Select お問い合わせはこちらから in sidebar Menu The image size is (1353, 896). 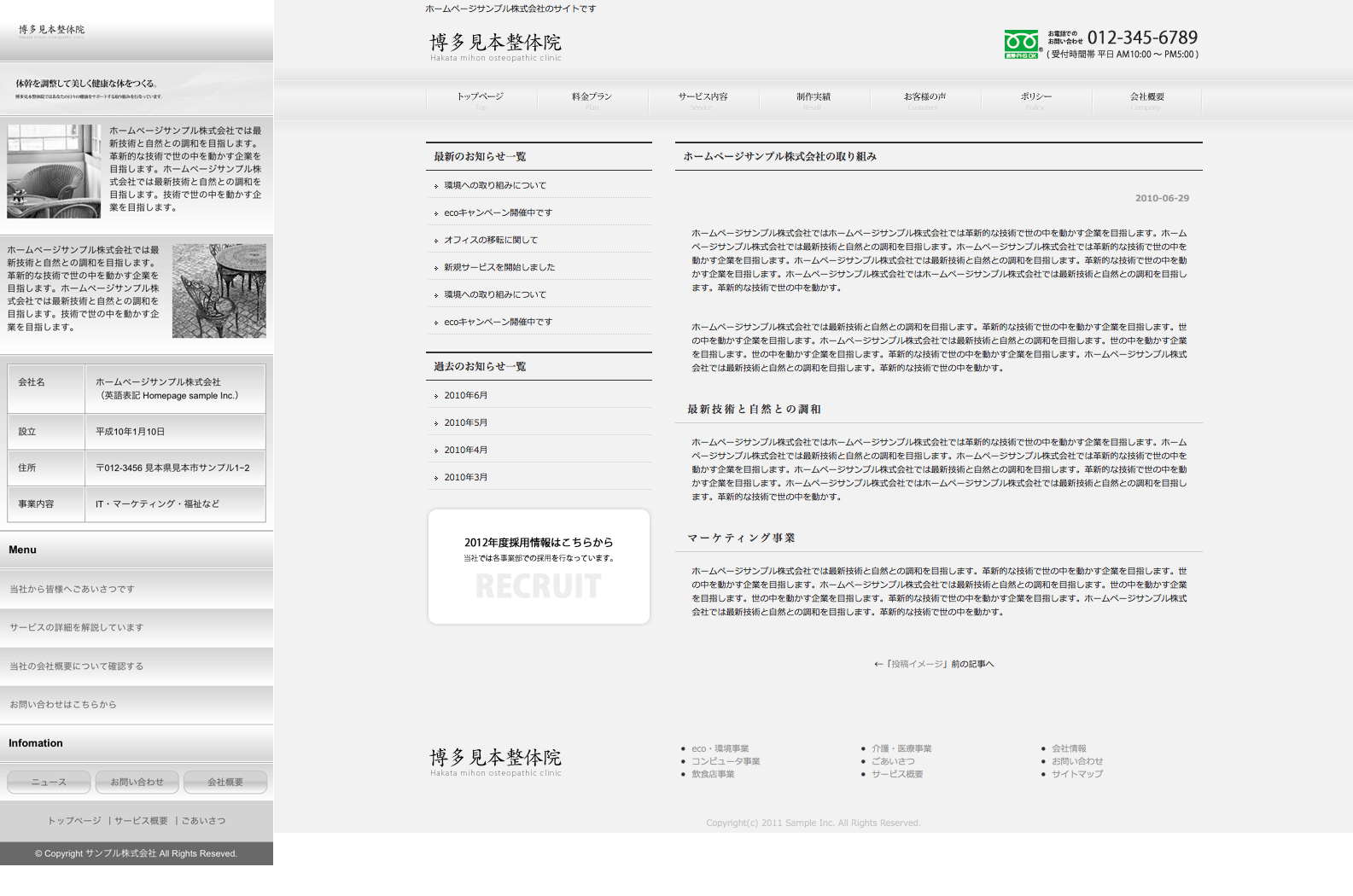tap(63, 705)
